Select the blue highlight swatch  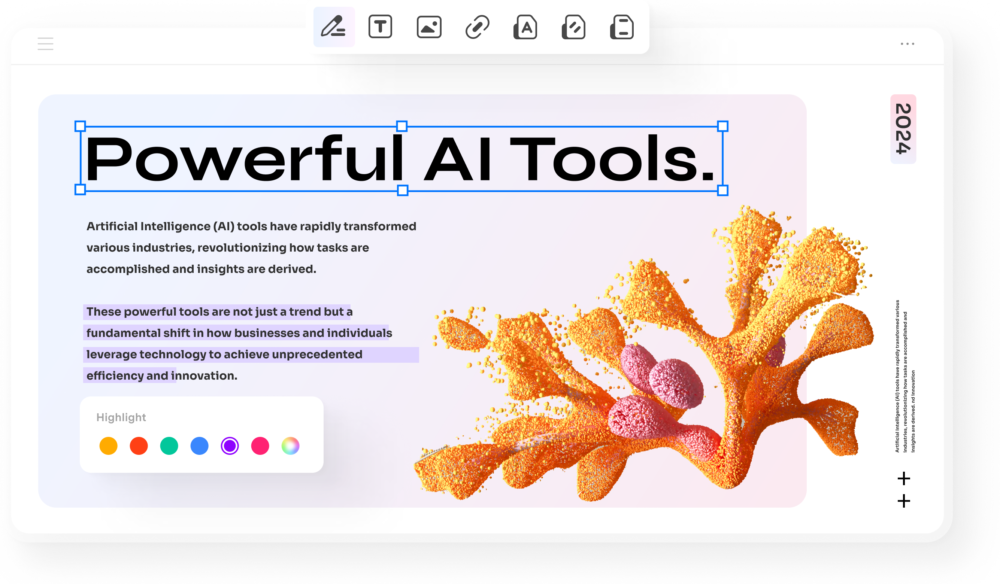coord(199,446)
